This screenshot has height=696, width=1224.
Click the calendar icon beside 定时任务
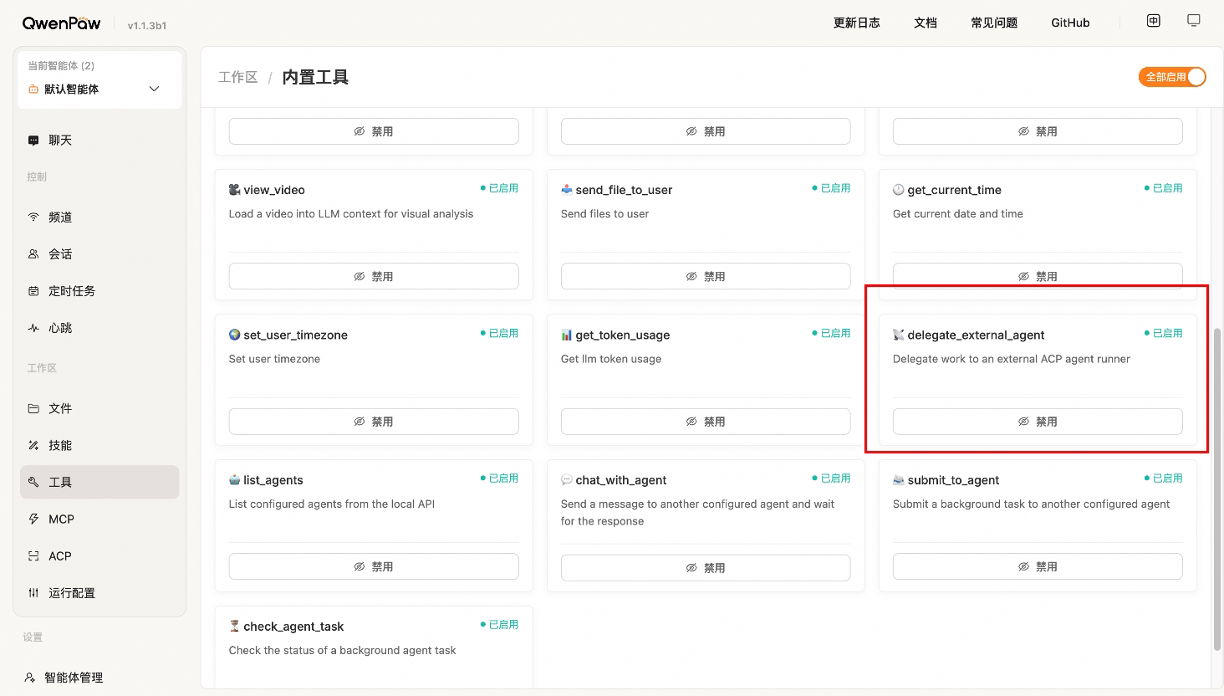[34, 291]
